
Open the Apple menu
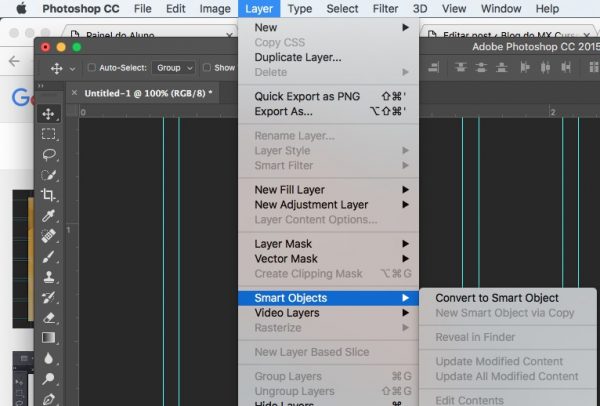click(x=21, y=8)
